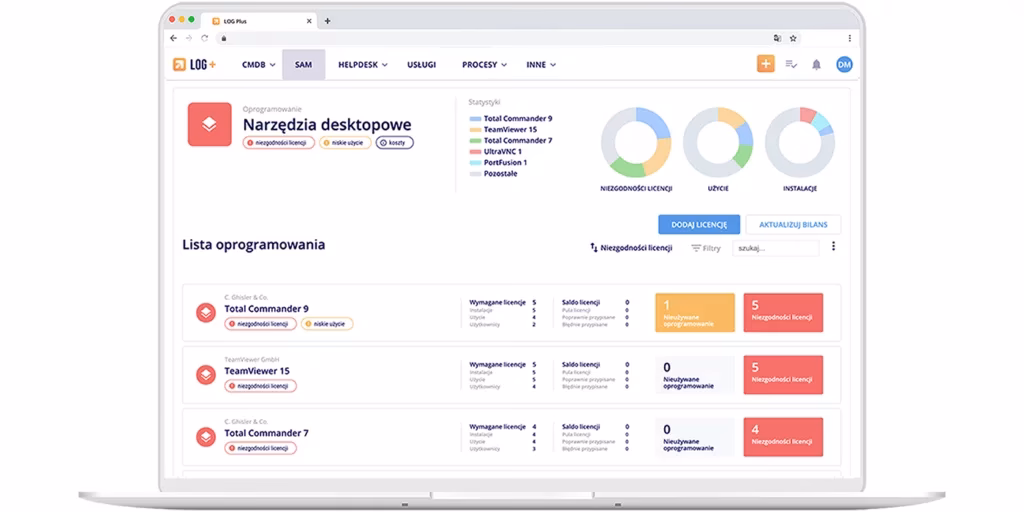The height and width of the screenshot is (512, 1024).
Task: Click the DODAJ LICENCJĘ button
Action: pyautogui.click(x=699, y=225)
